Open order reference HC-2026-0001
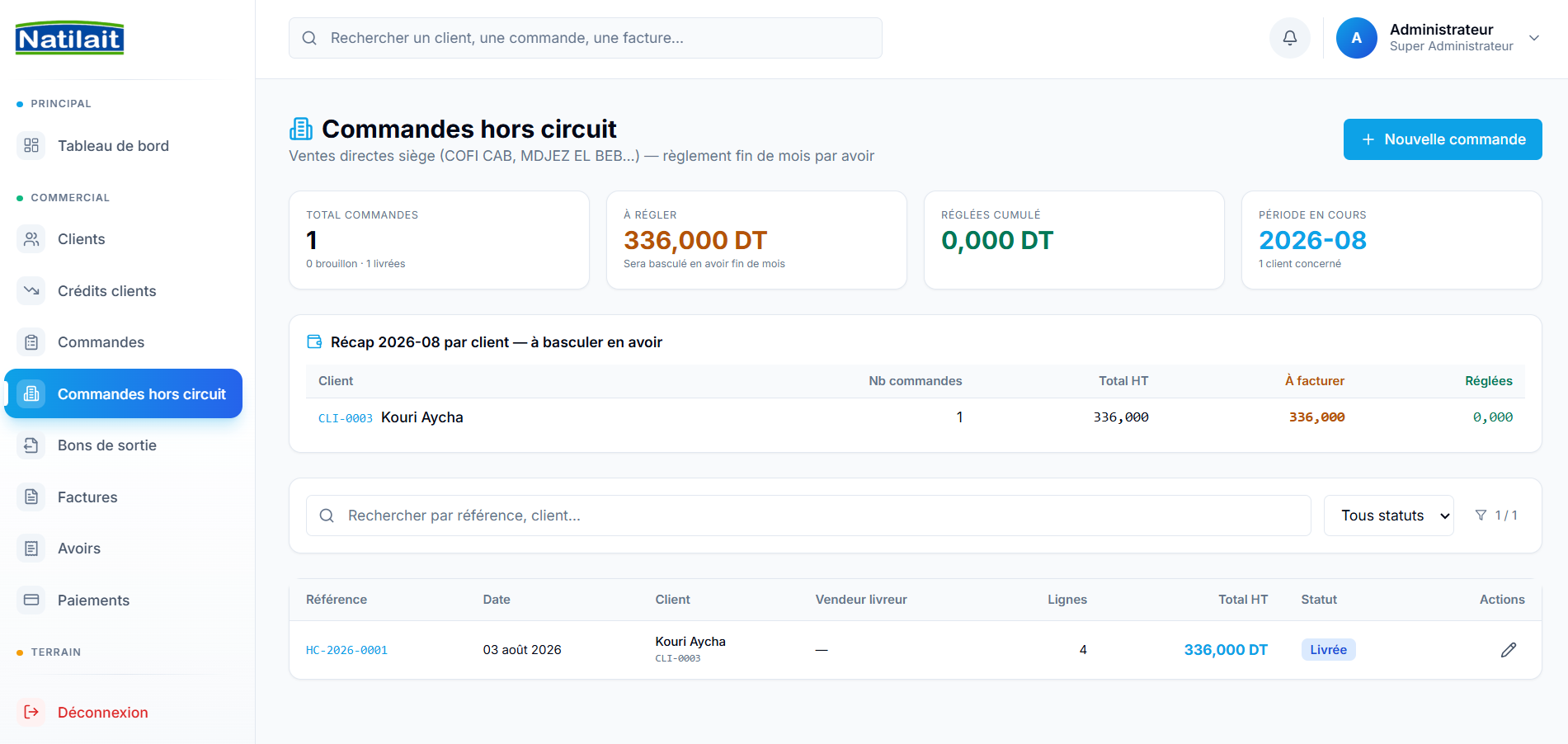1568x744 pixels. (x=346, y=651)
